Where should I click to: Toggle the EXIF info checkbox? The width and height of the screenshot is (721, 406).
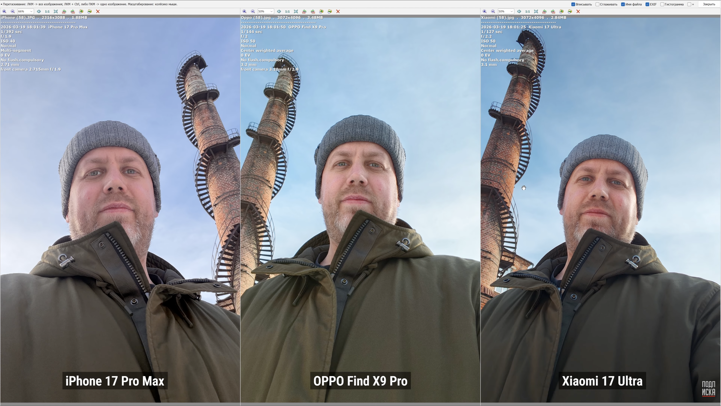pos(647,4)
